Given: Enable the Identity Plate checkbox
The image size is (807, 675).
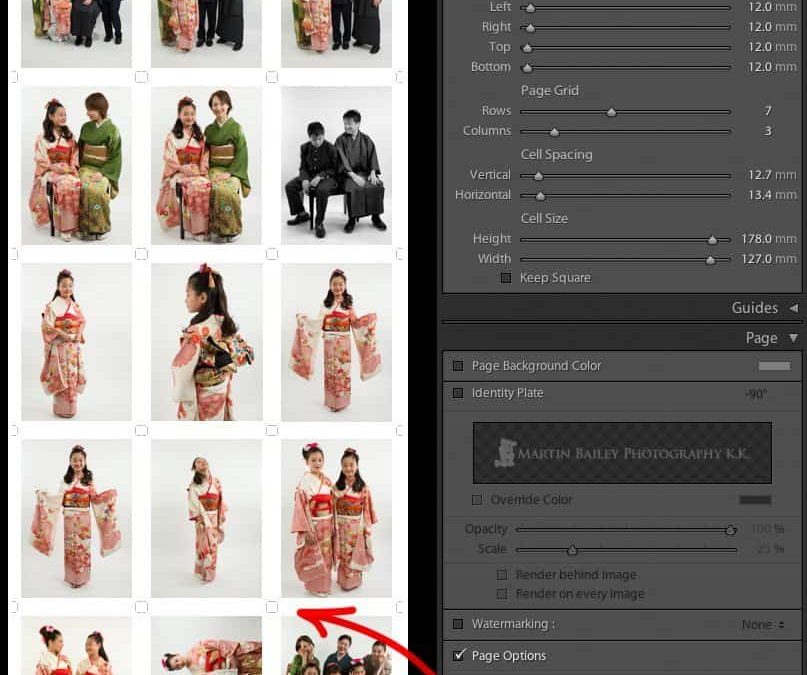Looking at the screenshot, I should (x=458, y=393).
